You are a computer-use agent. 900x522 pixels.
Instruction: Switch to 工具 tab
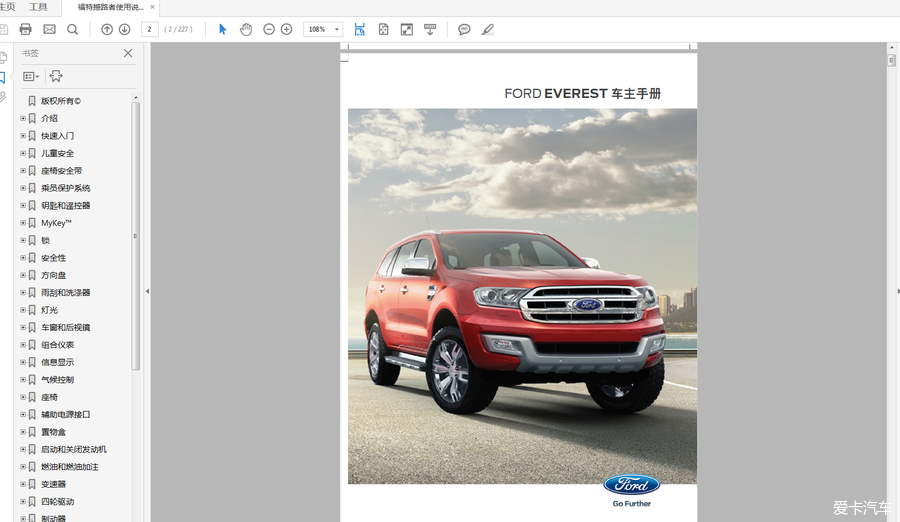coord(38,7)
